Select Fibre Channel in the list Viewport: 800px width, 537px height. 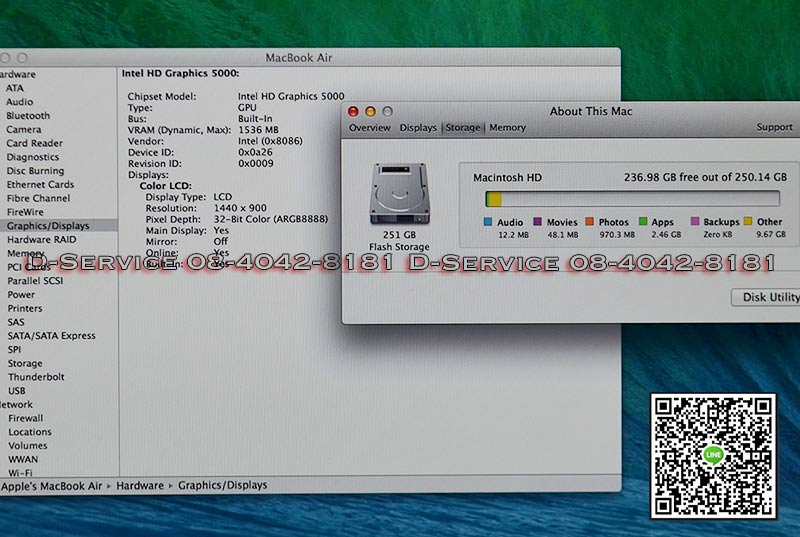[38, 198]
